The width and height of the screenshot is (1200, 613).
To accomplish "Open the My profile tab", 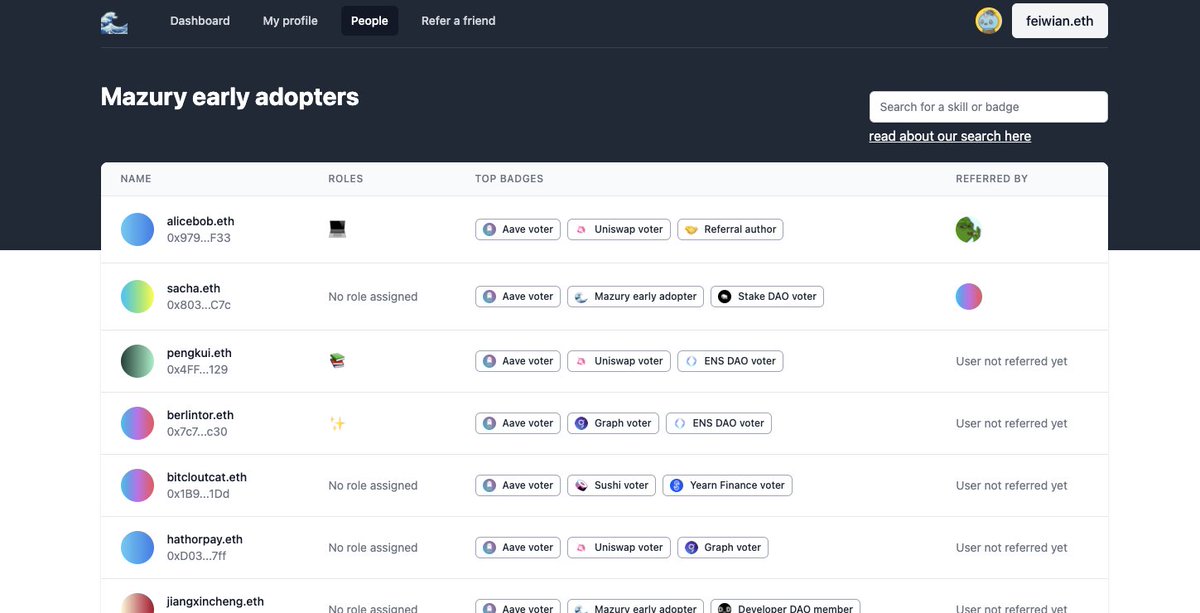I will (290, 21).
